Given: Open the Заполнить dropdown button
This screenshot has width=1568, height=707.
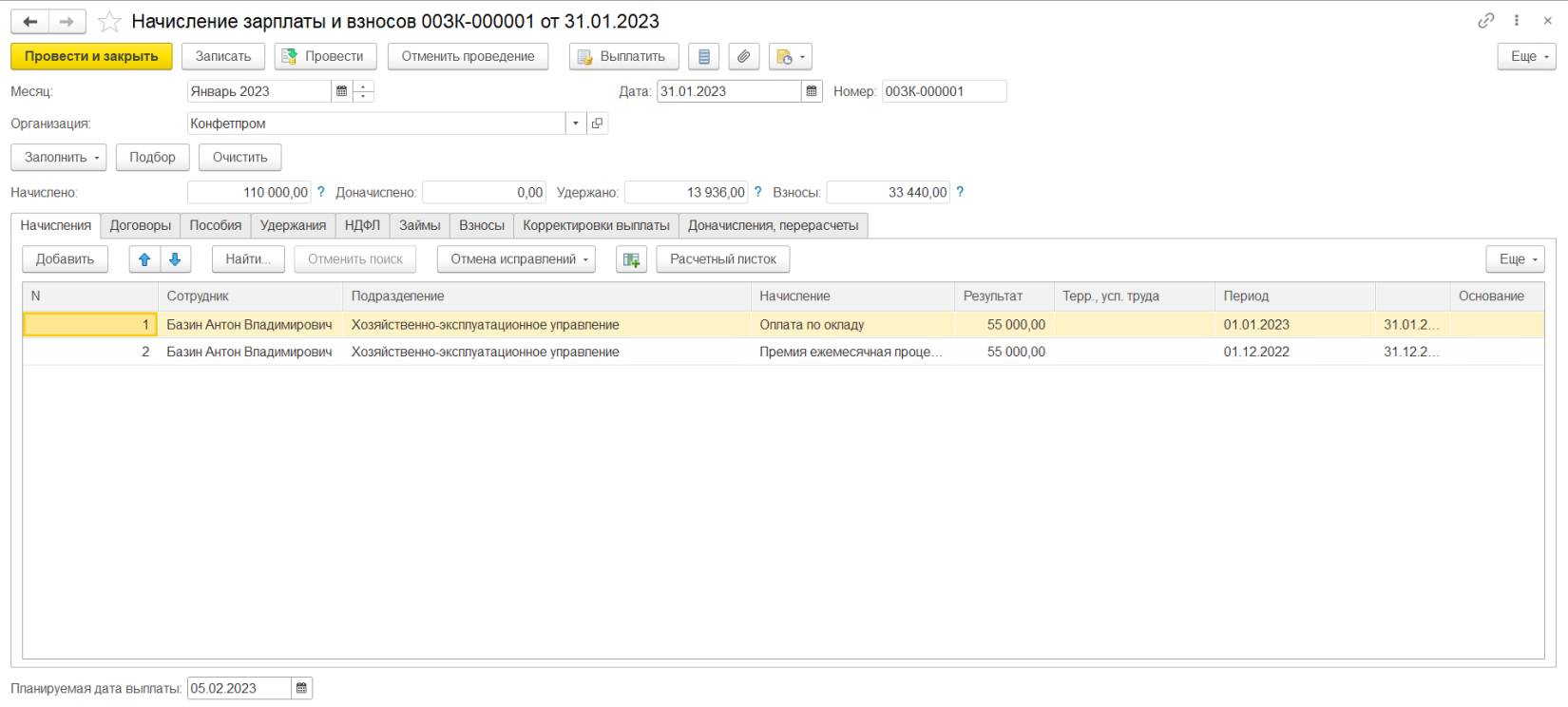Looking at the screenshot, I should [59, 158].
